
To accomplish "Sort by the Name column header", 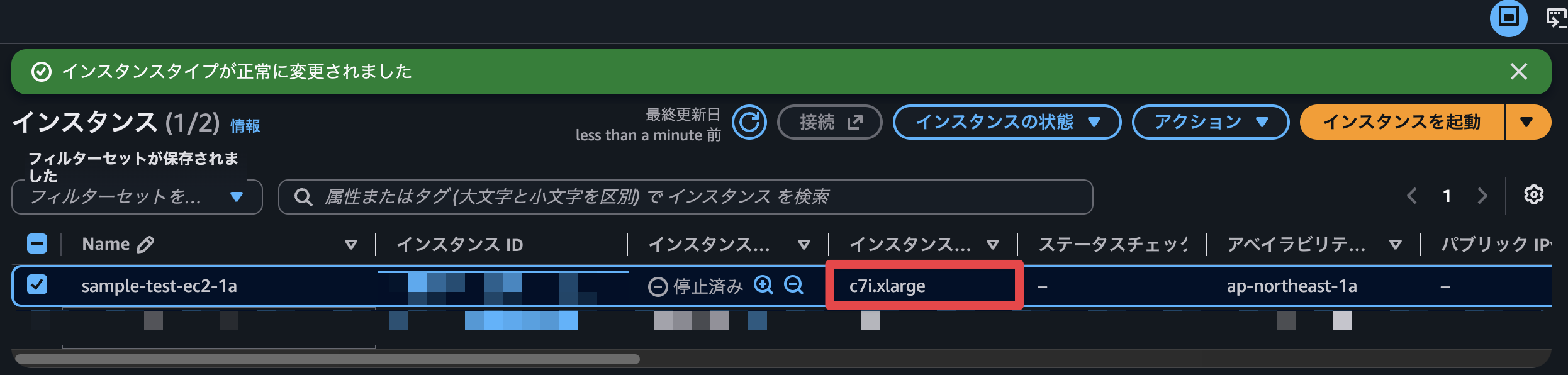I will (x=352, y=244).
